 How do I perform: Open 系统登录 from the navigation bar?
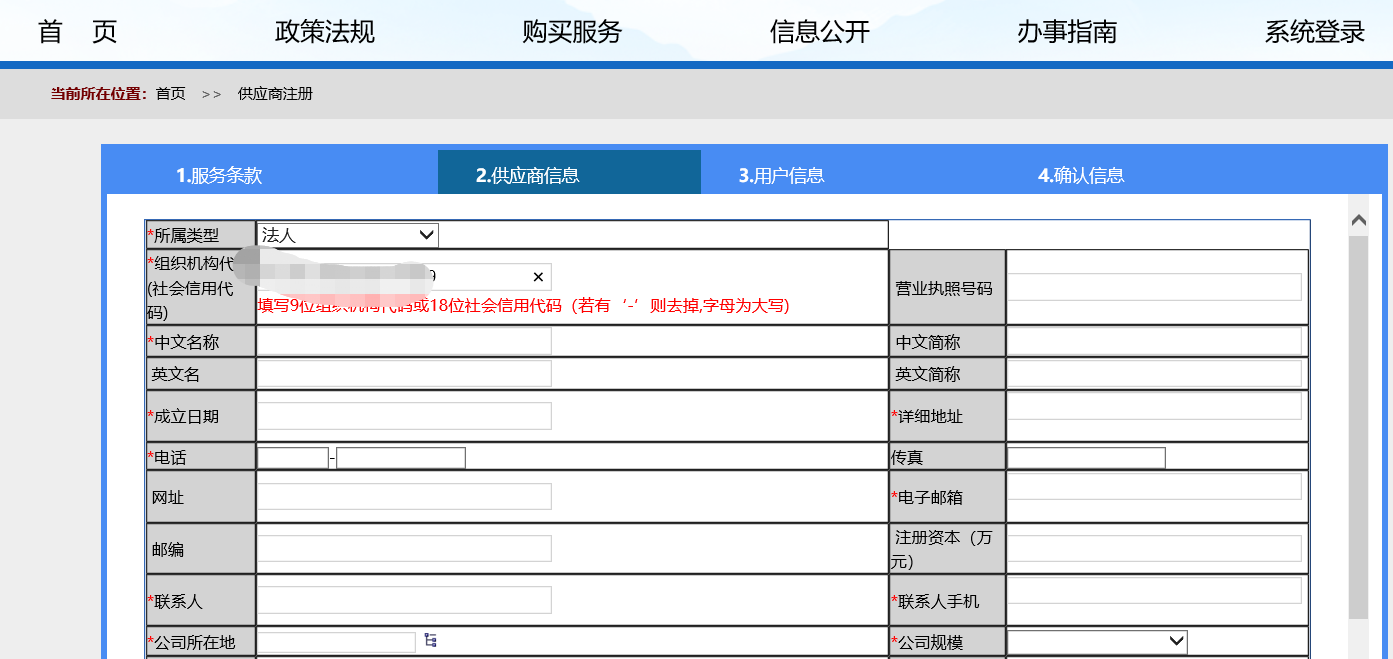tap(1313, 31)
